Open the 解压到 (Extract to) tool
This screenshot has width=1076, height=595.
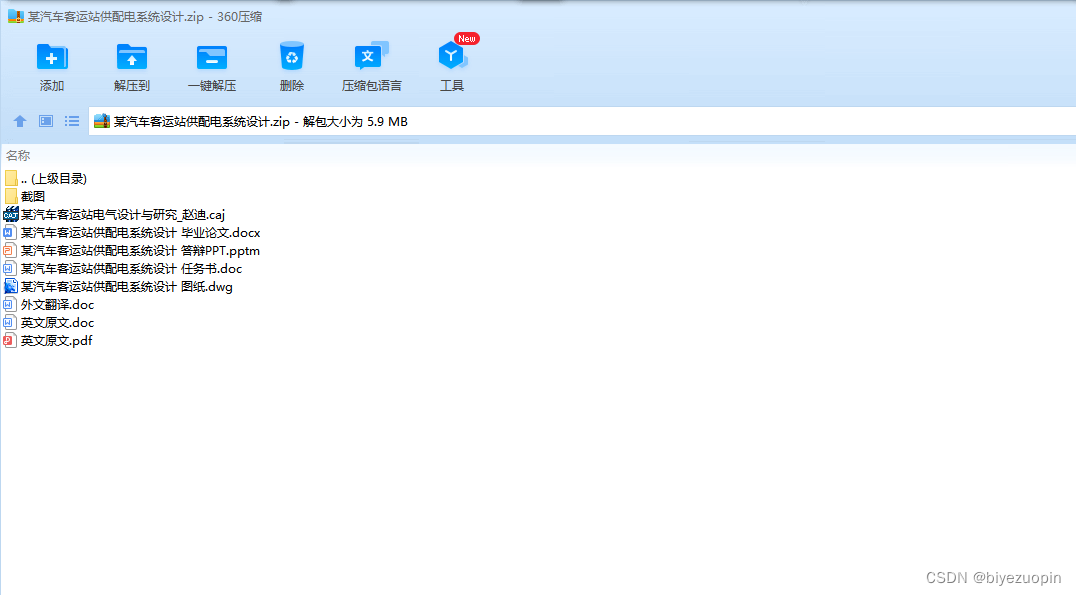[132, 57]
